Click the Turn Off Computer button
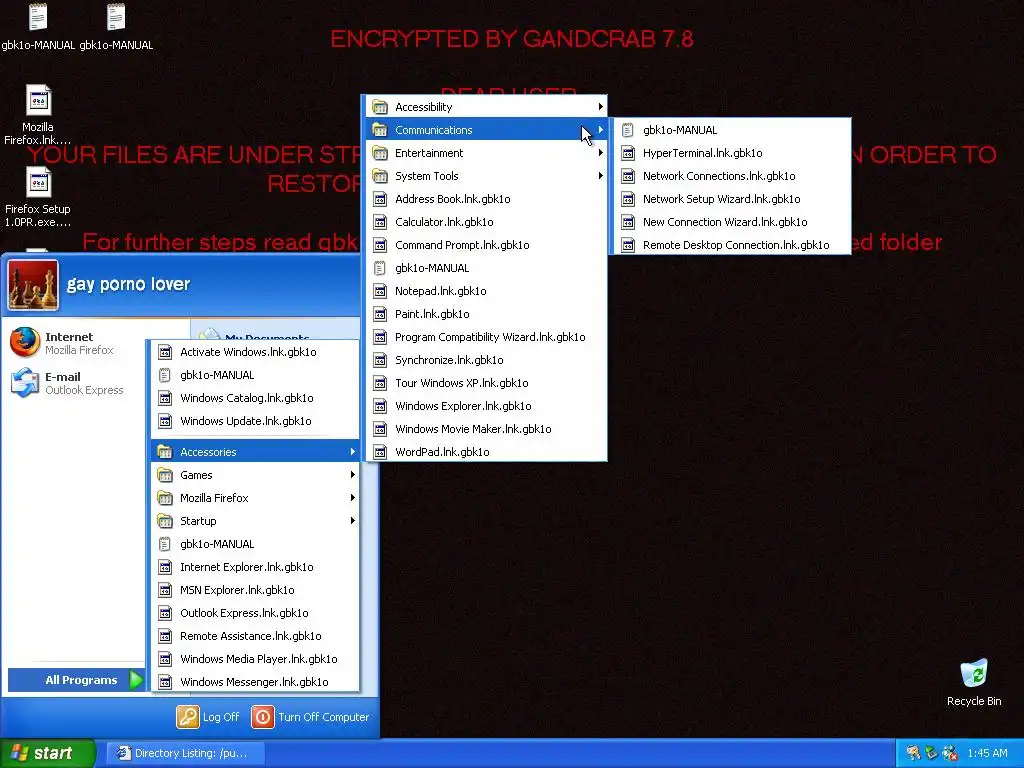Screen dimensions: 1024x768 tap(310, 716)
